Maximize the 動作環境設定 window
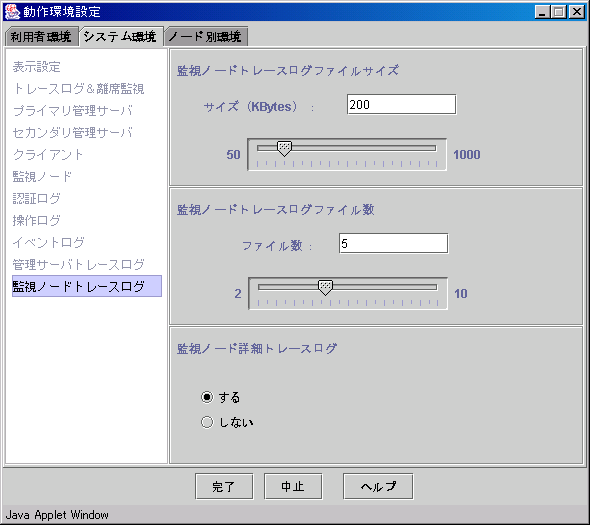The width and height of the screenshot is (590, 525). tap(559, 12)
